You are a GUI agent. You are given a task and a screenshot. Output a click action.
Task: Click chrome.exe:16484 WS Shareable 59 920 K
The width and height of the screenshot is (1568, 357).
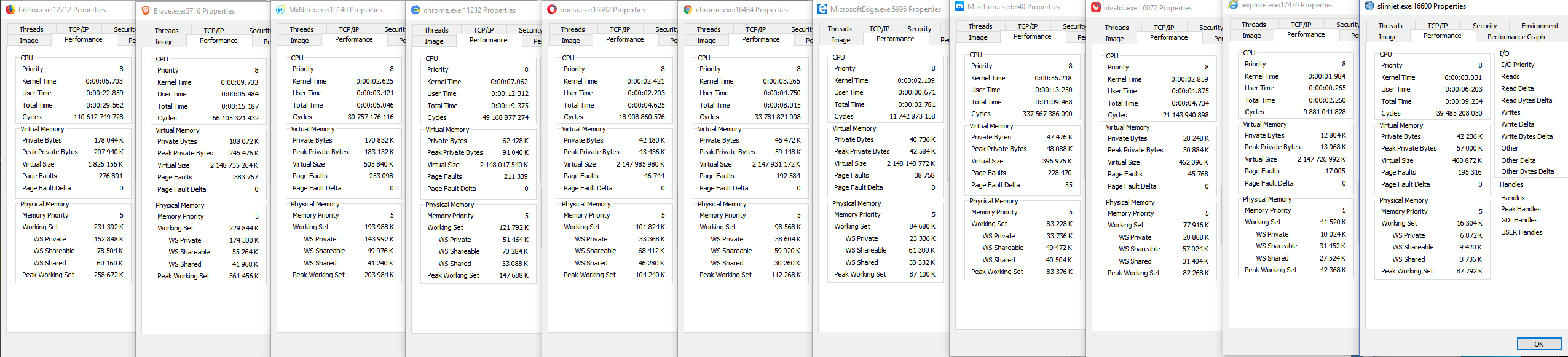(787, 251)
